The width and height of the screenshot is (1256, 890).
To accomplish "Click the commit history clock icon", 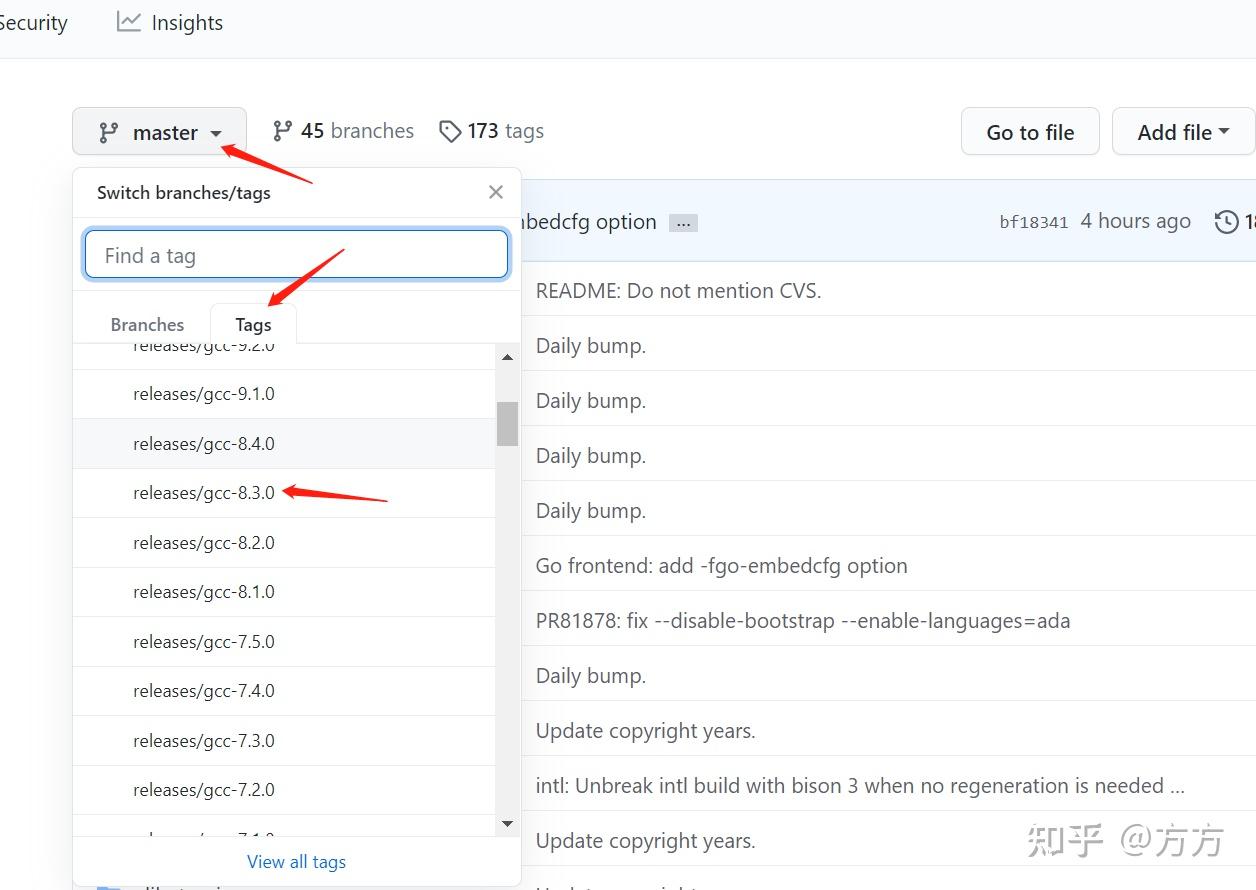I will click(1227, 221).
